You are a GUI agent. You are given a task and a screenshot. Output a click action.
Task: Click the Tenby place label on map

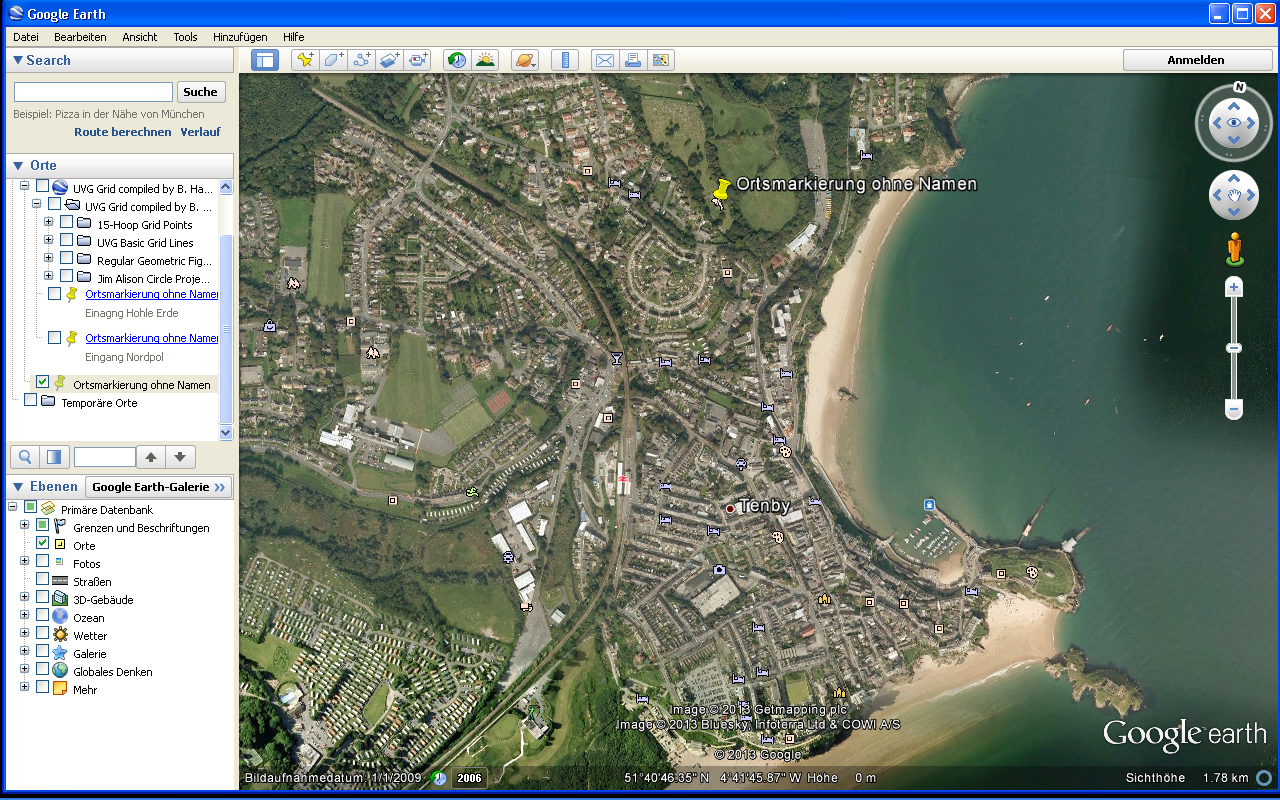[764, 506]
